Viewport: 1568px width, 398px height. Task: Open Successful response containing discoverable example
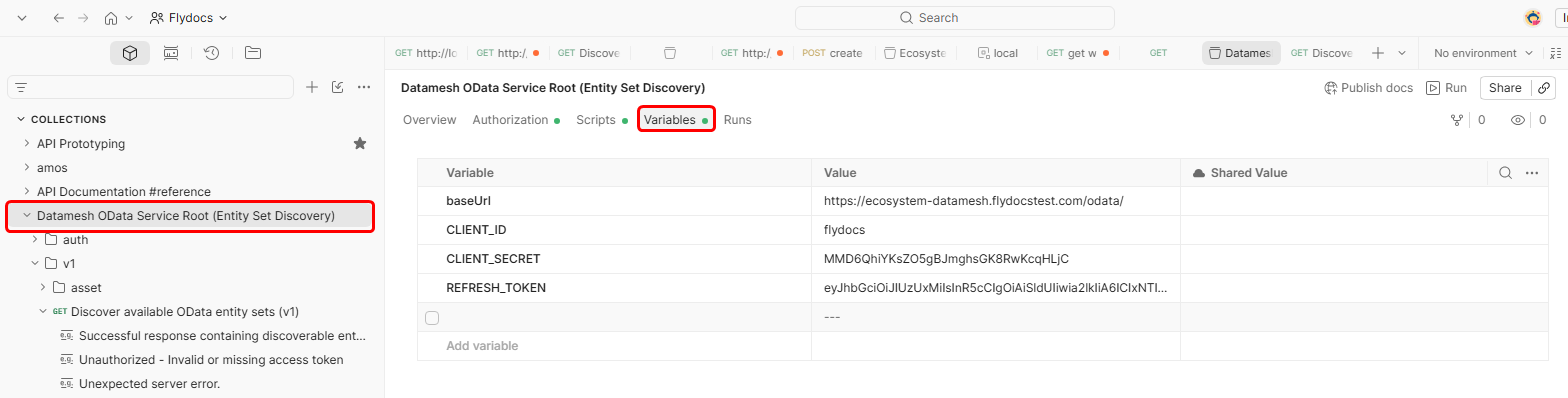coord(222,336)
